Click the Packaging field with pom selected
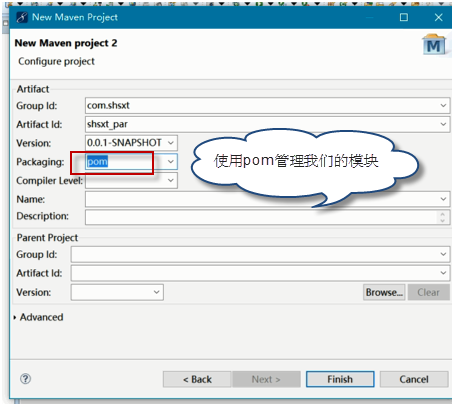This screenshot has width=454, height=406. click(131, 162)
